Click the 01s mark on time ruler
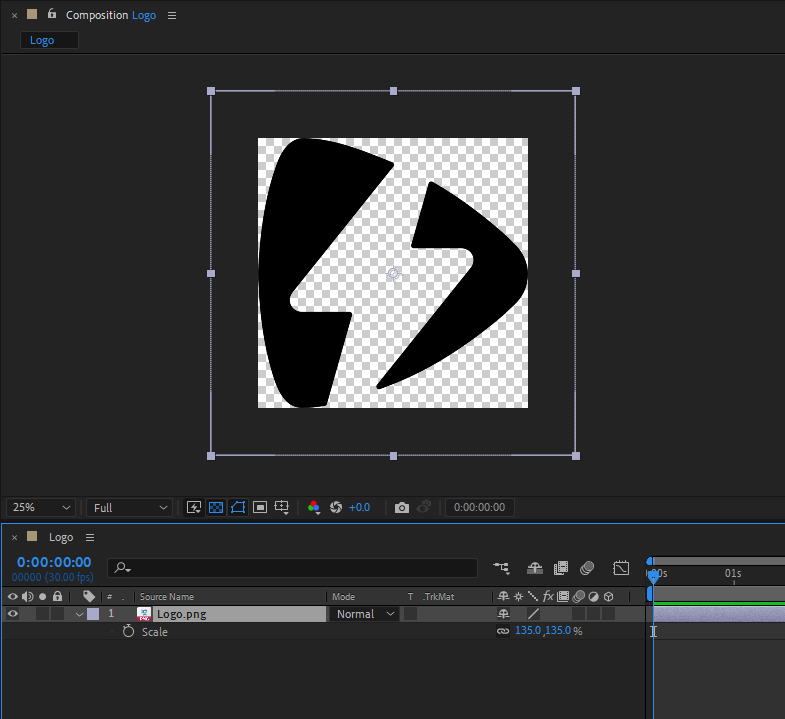 [733, 573]
